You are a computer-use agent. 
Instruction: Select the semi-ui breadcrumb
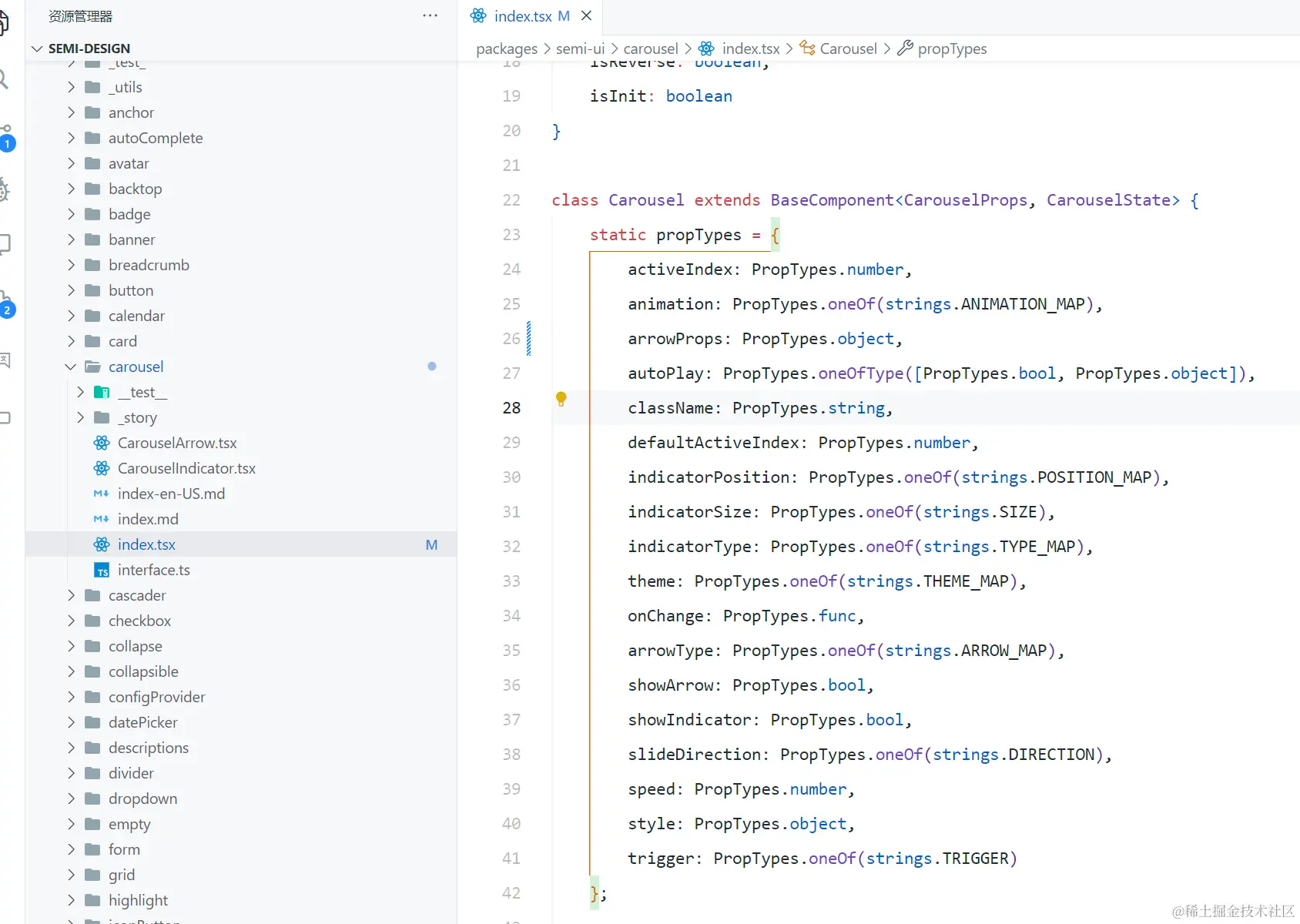click(x=580, y=49)
